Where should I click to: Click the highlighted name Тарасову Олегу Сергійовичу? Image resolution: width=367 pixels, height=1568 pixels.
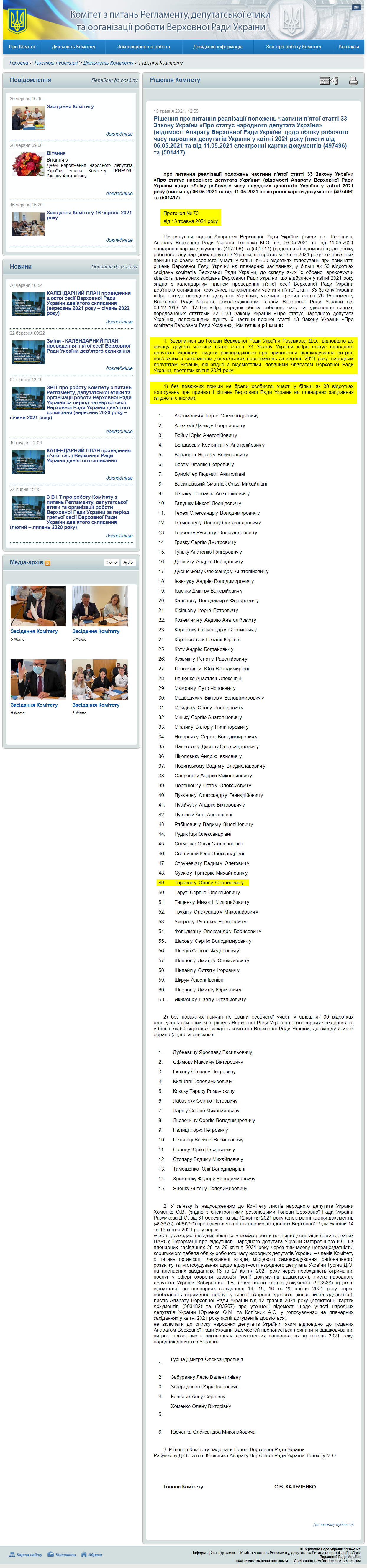(x=209, y=883)
